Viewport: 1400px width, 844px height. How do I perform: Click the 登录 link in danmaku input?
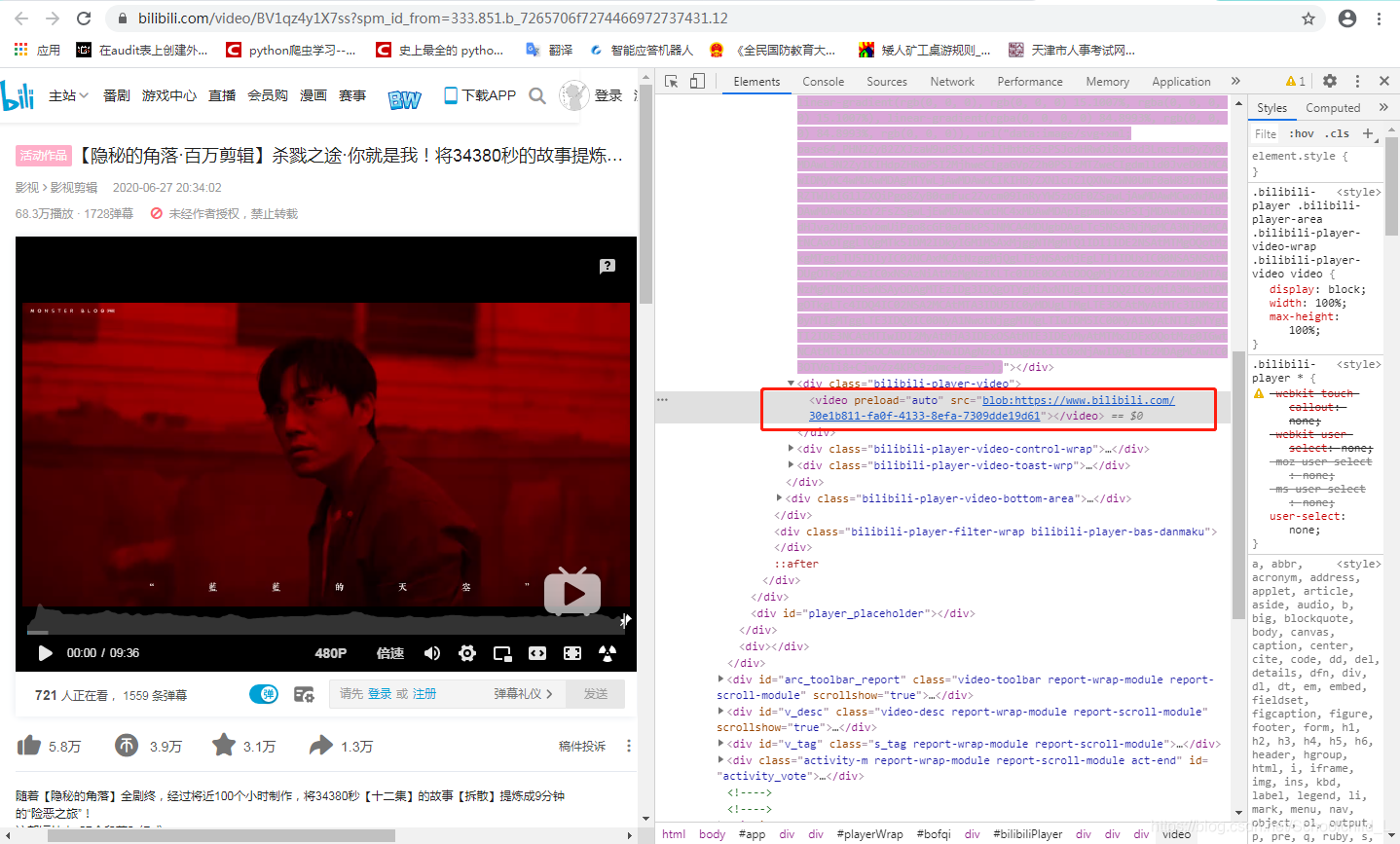[x=380, y=694]
